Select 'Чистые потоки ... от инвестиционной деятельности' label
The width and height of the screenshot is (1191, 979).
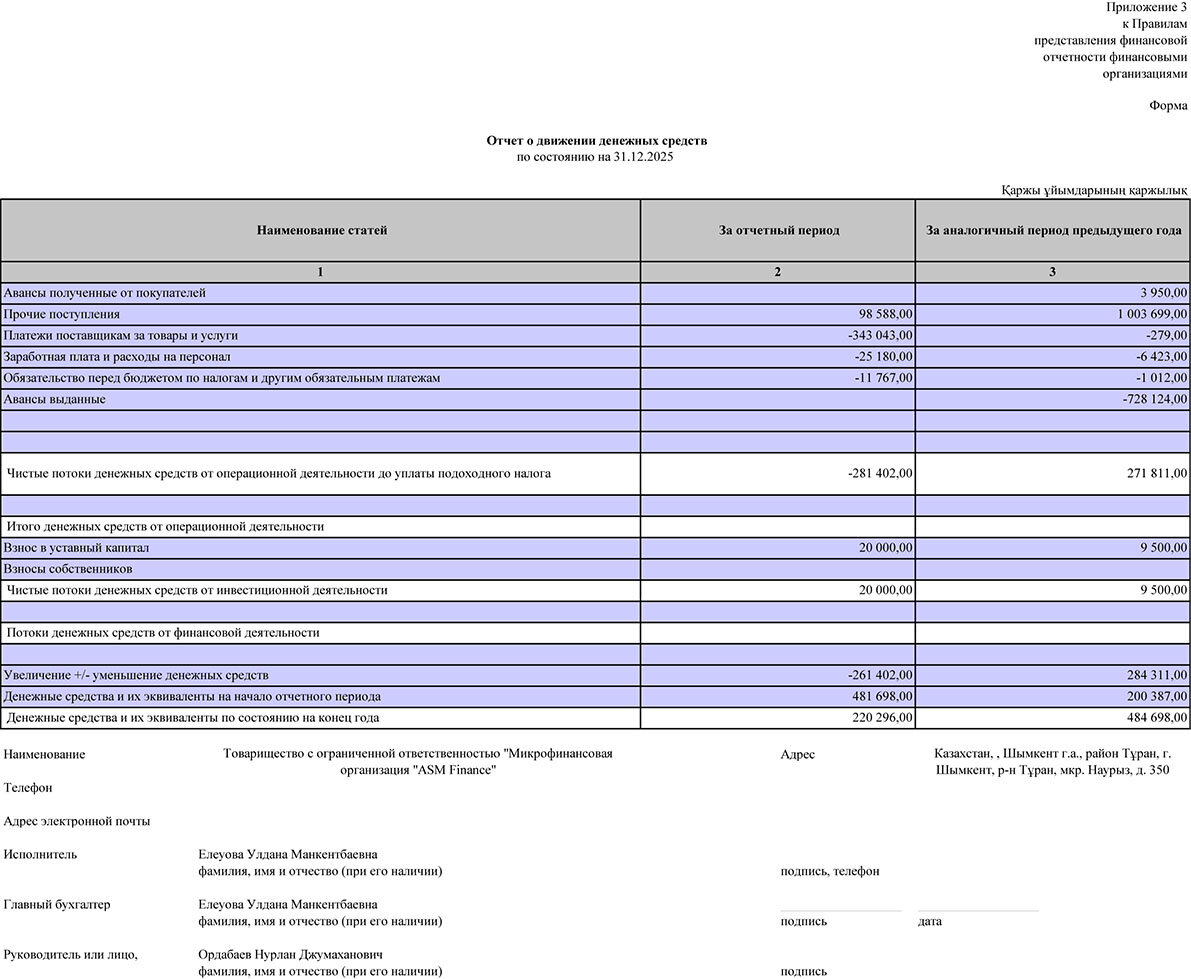197,590
